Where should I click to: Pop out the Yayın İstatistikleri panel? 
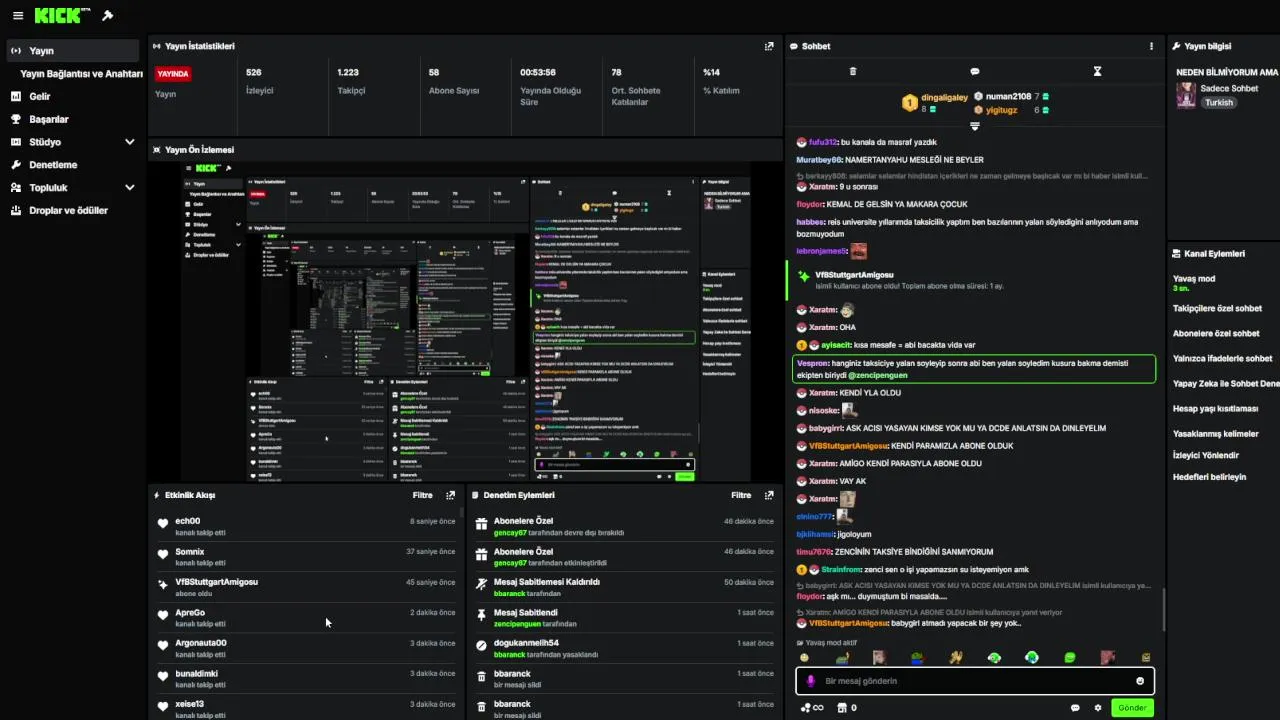(769, 46)
